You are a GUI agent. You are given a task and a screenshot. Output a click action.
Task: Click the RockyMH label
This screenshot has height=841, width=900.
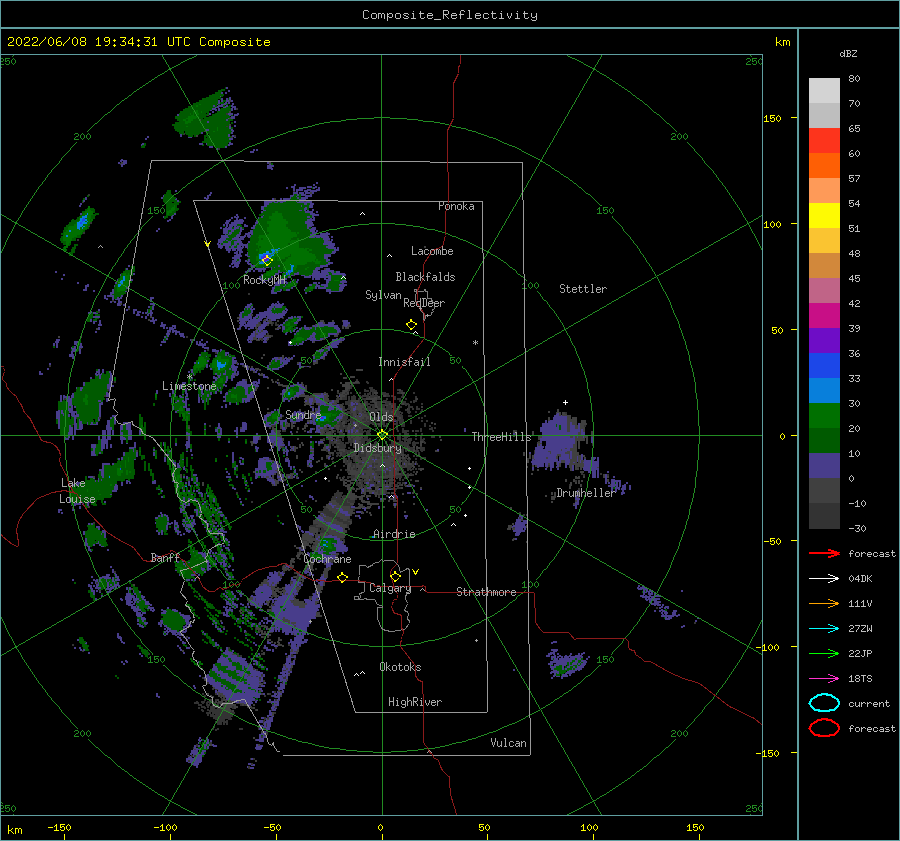click(x=264, y=280)
